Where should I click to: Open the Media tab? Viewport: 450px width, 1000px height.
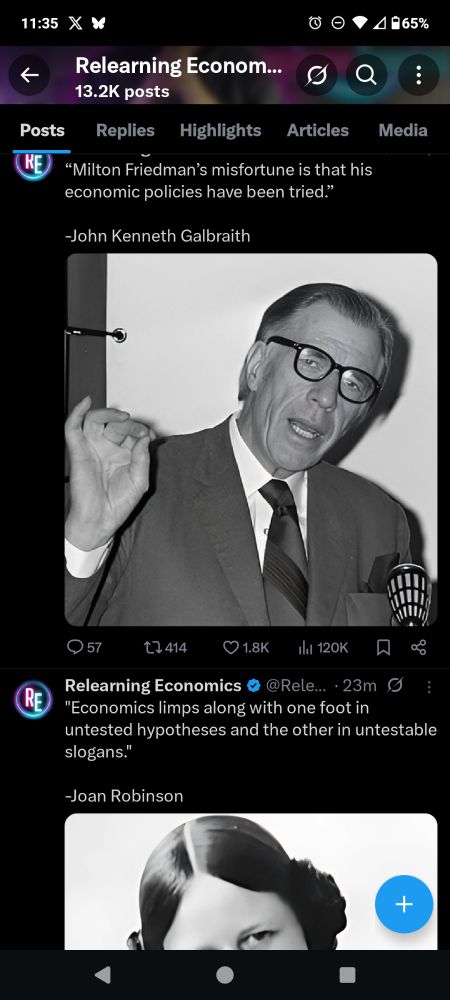(x=403, y=130)
